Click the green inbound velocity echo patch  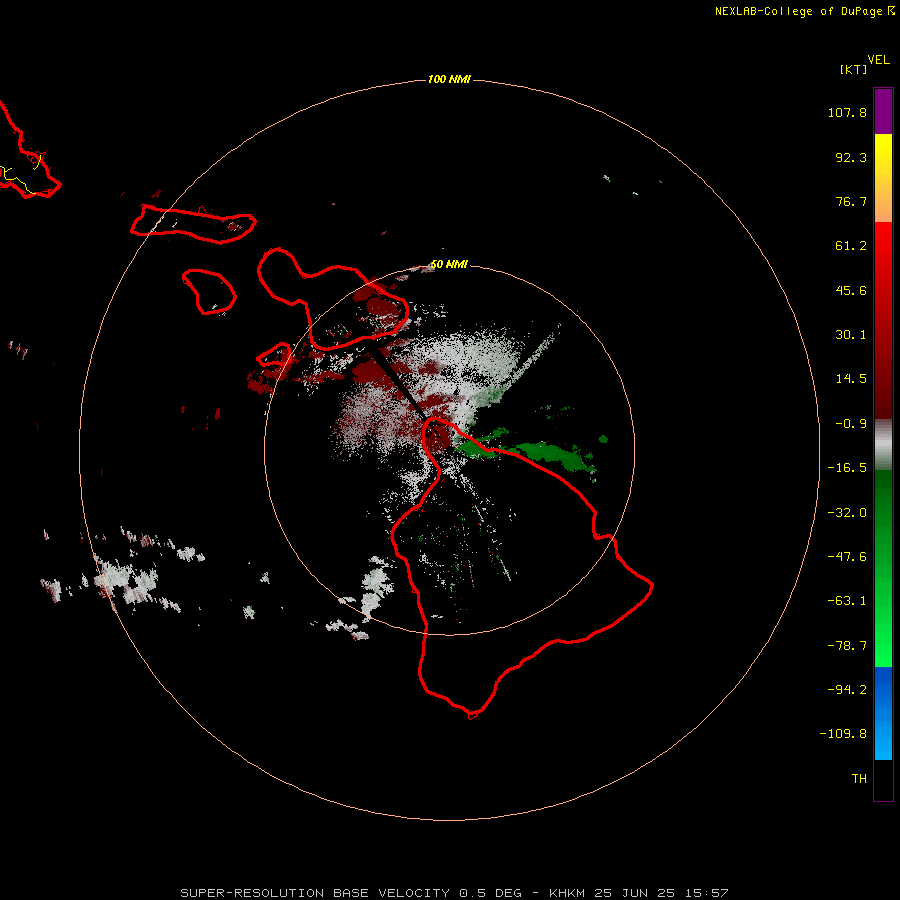coord(551,455)
